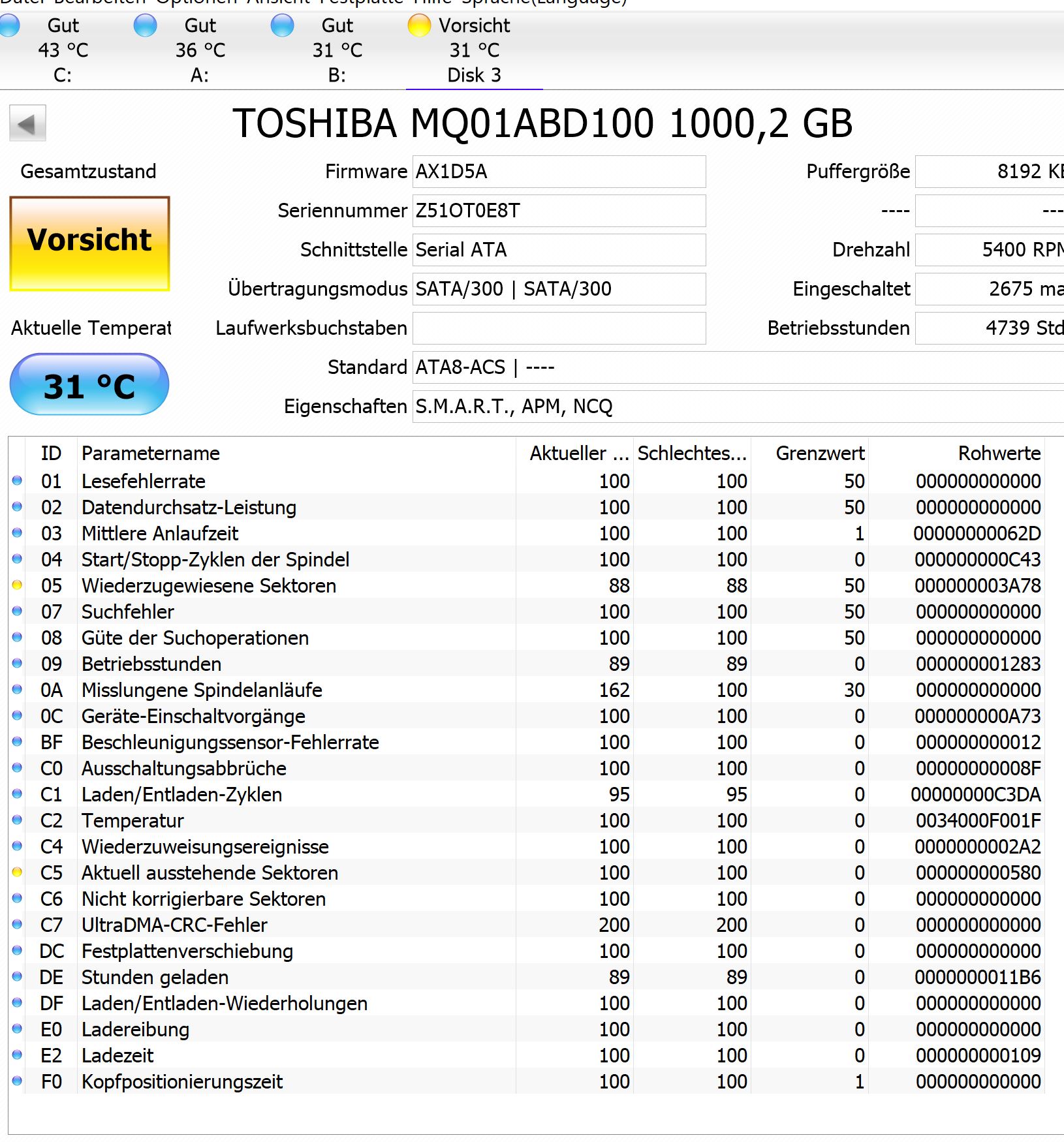Click the blue status dot for Ladereibung
This screenshot has height=1142, width=1064.
click(x=17, y=1028)
